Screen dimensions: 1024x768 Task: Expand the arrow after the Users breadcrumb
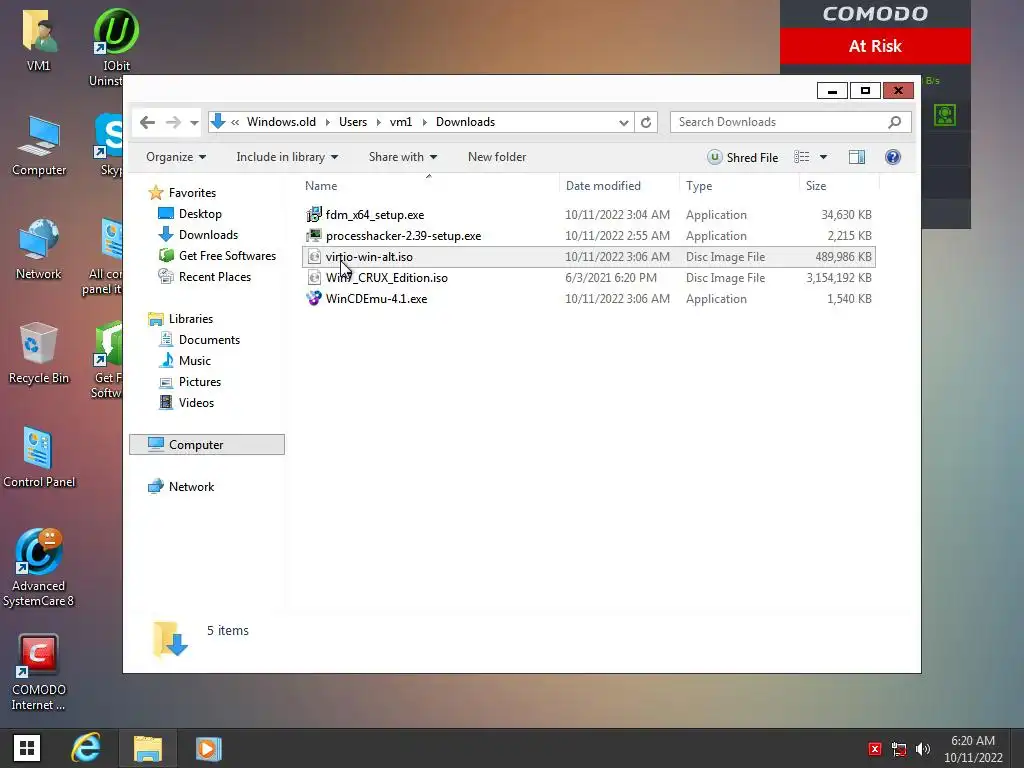pos(378,122)
